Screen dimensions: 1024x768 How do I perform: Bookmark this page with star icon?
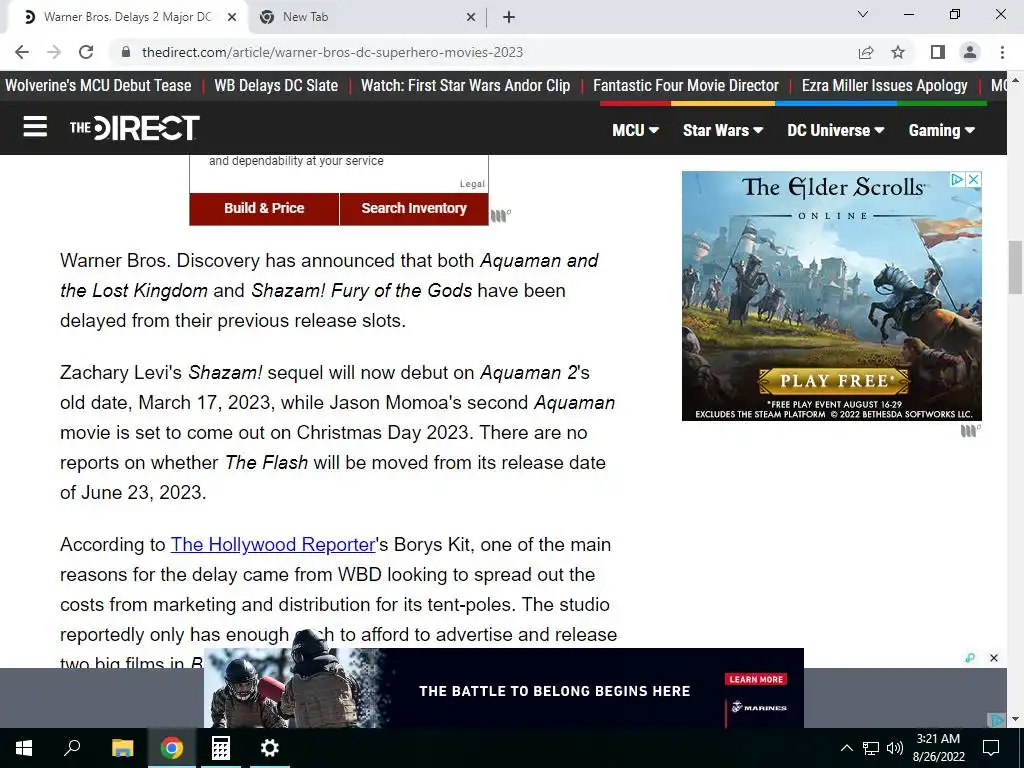coord(898,52)
